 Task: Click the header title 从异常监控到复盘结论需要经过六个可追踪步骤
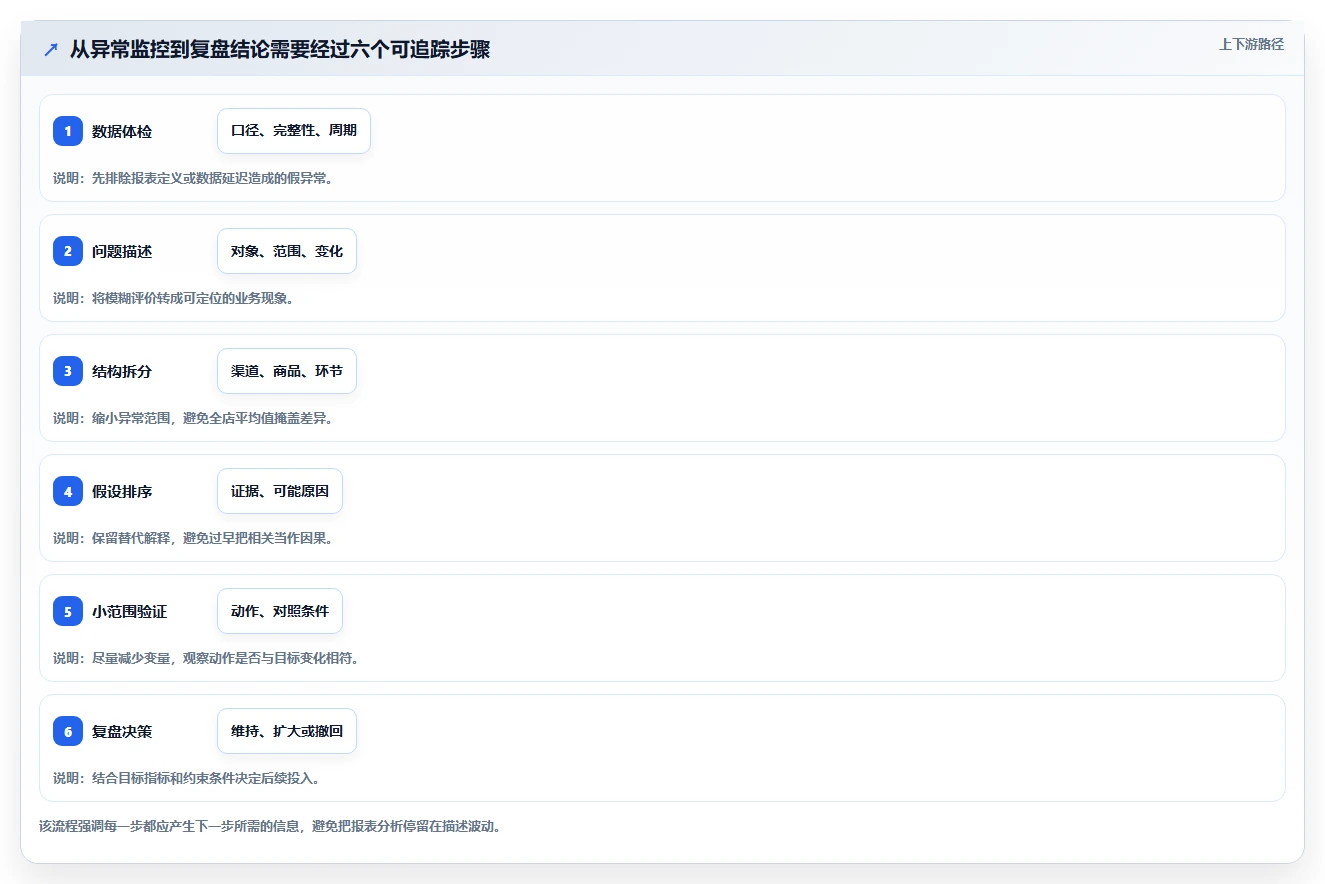pyautogui.click(x=280, y=50)
